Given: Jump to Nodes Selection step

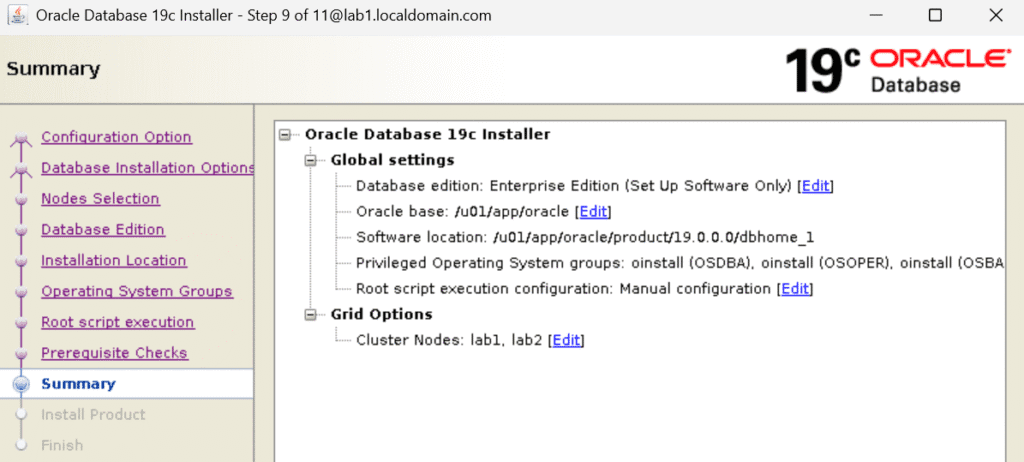Looking at the screenshot, I should click(x=100, y=199).
